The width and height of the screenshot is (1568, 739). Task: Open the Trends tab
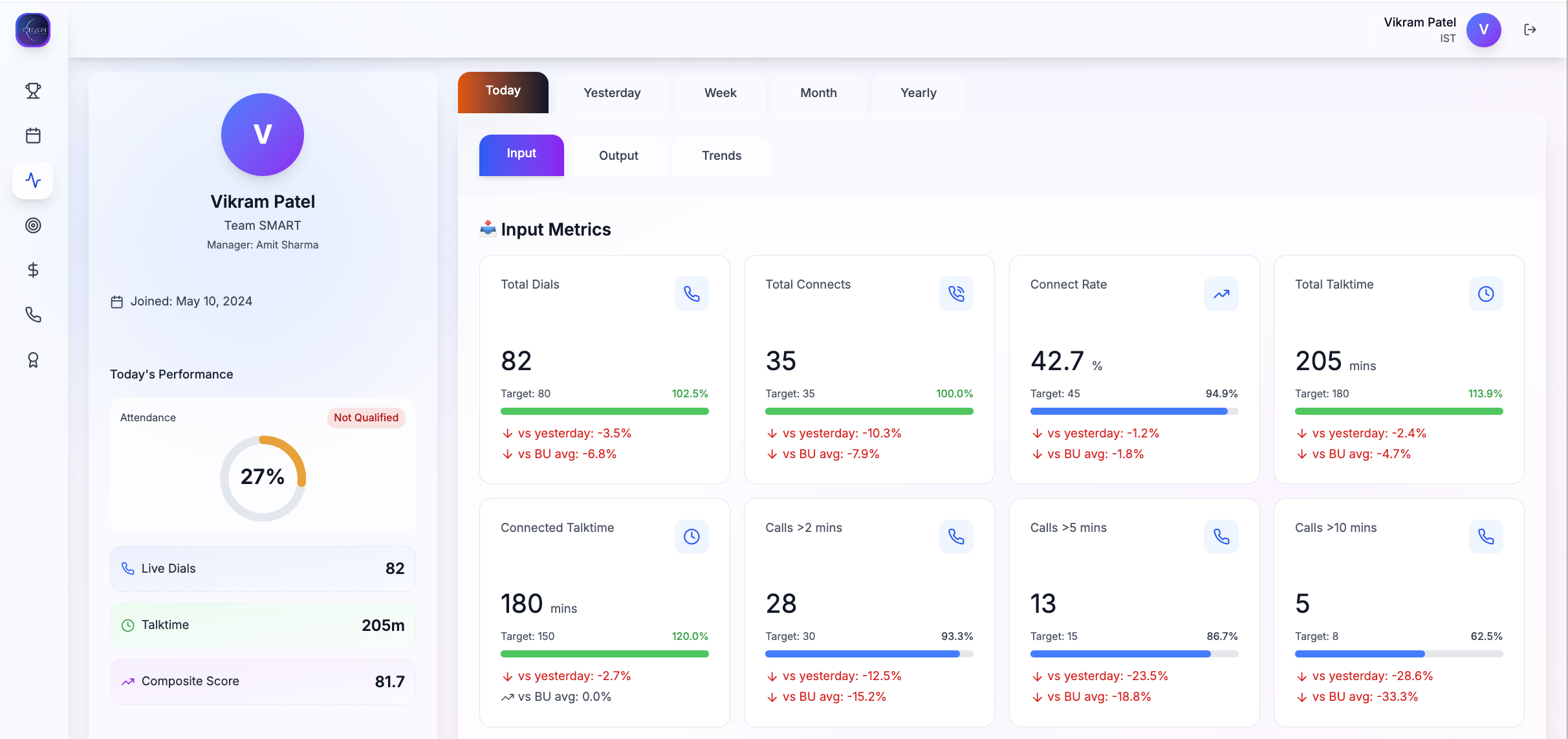point(721,155)
